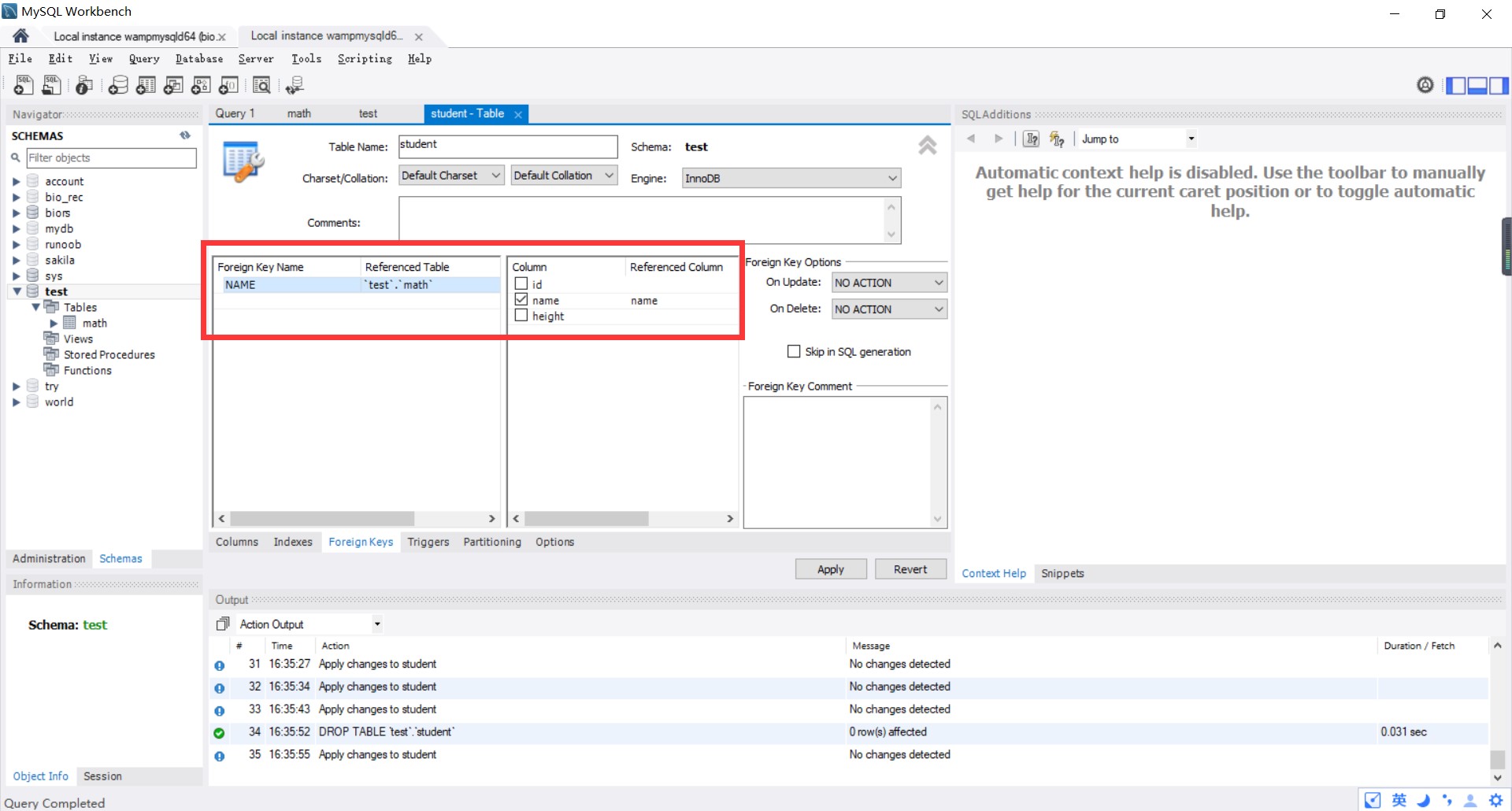Switch to the Triggers tab
This screenshot has height=811, width=1512.
[x=428, y=542]
